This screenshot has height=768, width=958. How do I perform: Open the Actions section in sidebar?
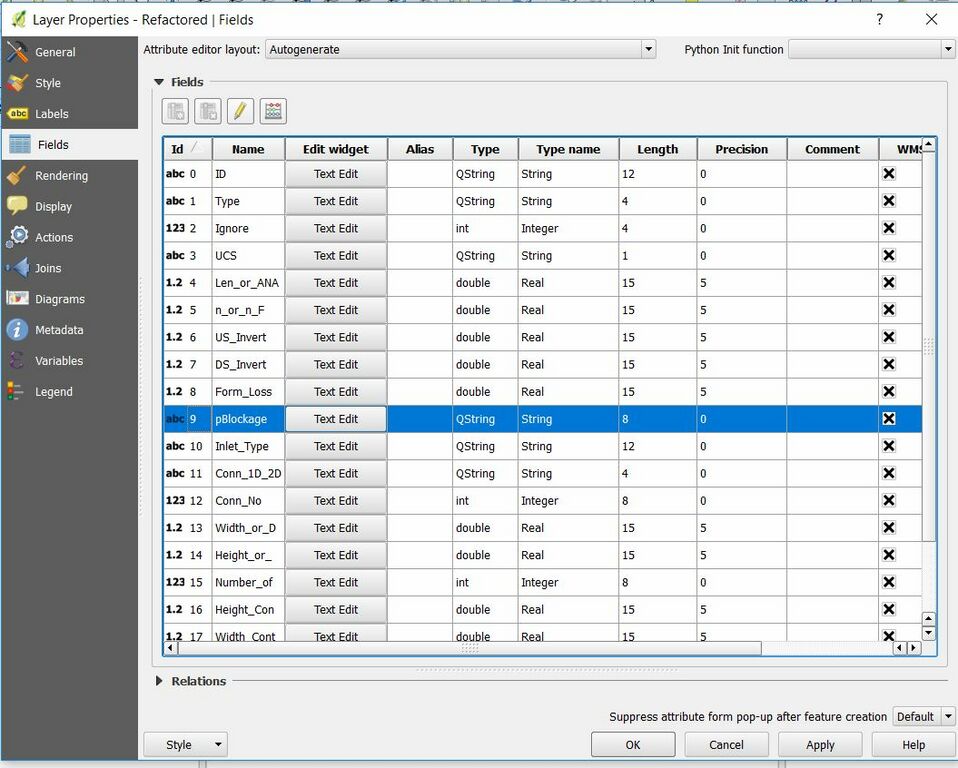click(54, 237)
